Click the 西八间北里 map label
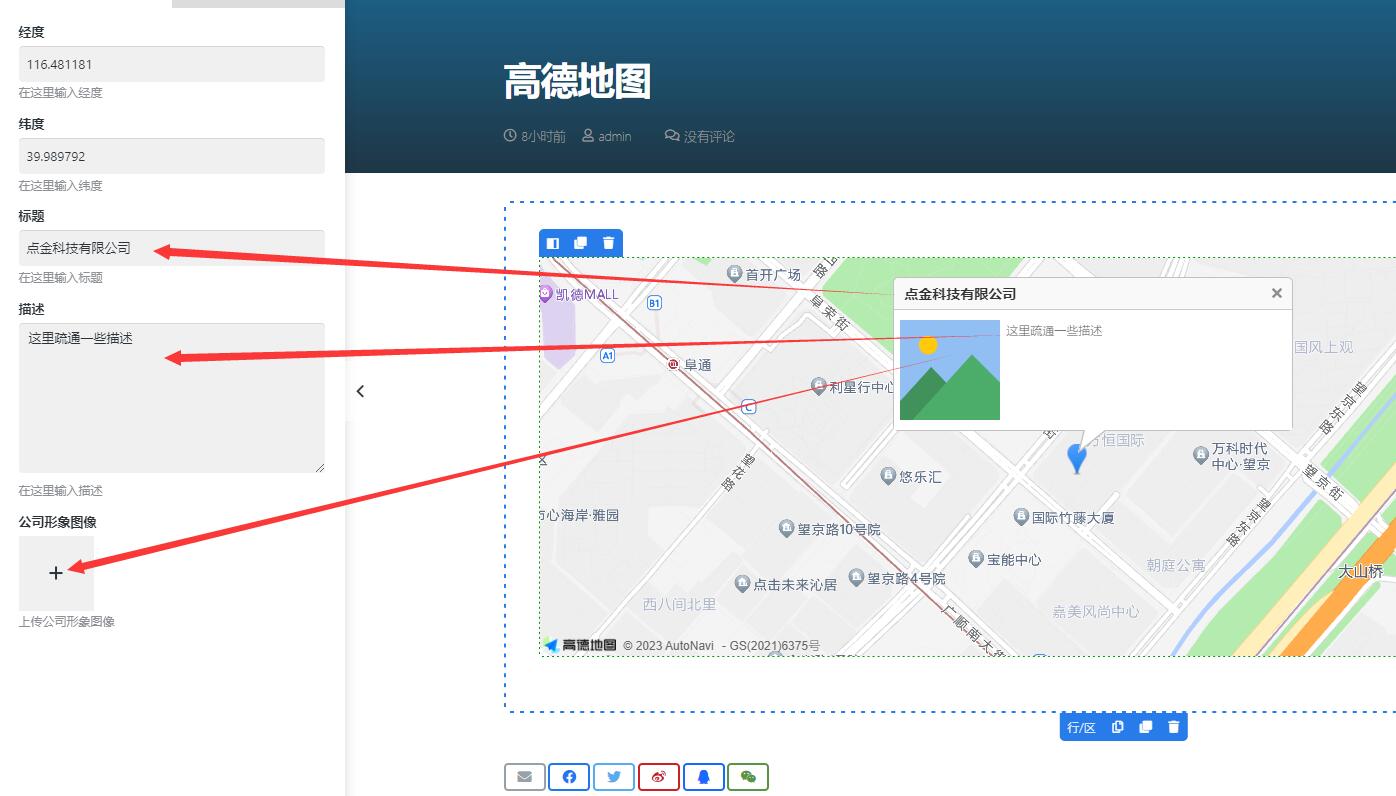Screen dimensions: 1396x796 click(x=680, y=604)
